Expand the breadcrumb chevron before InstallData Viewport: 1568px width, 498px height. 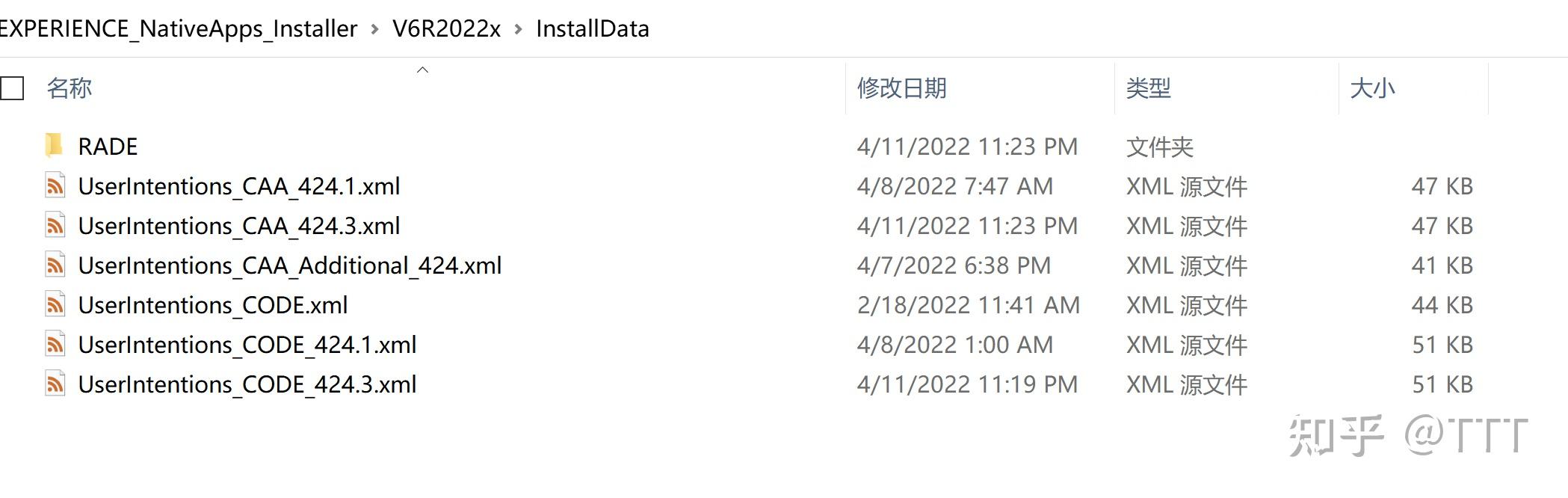[519, 29]
